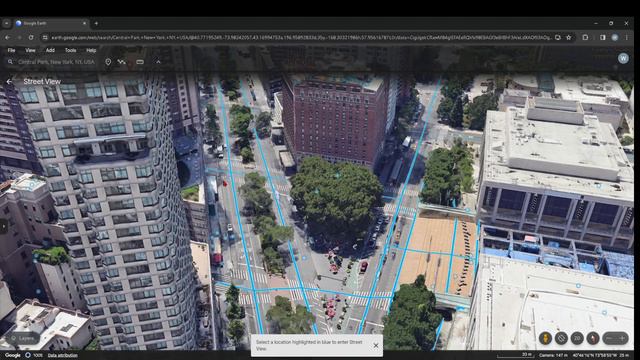The image size is (640, 360).
Task: Zoom out with the minus button
Action: coord(609,338)
